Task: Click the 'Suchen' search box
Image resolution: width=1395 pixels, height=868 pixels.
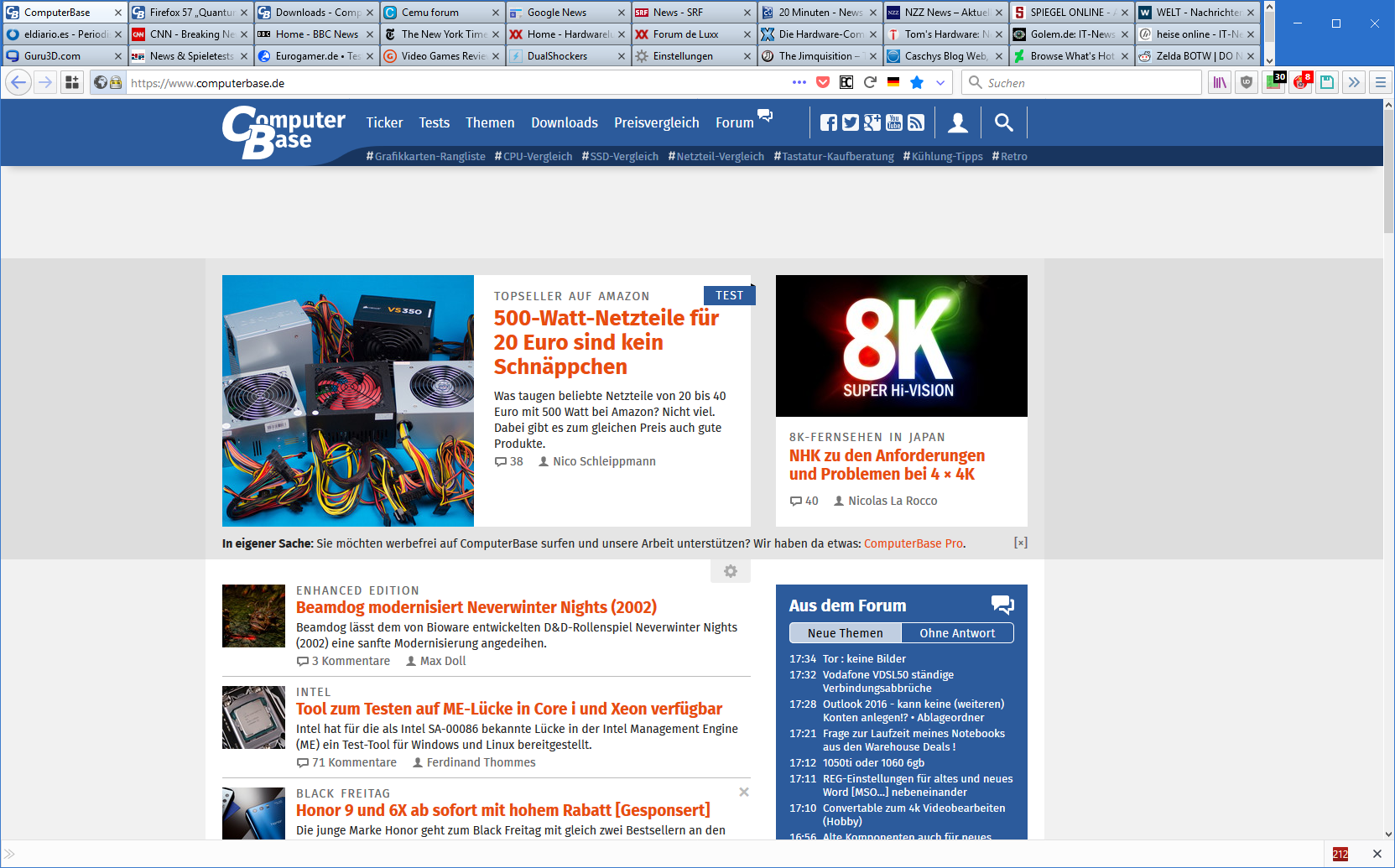Action: tap(1082, 82)
